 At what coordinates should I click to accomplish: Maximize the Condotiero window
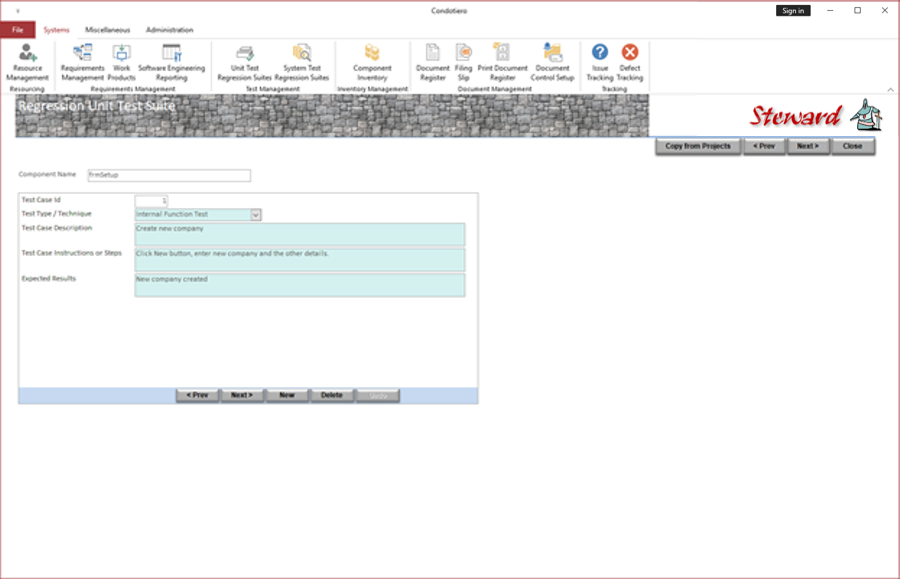858,10
